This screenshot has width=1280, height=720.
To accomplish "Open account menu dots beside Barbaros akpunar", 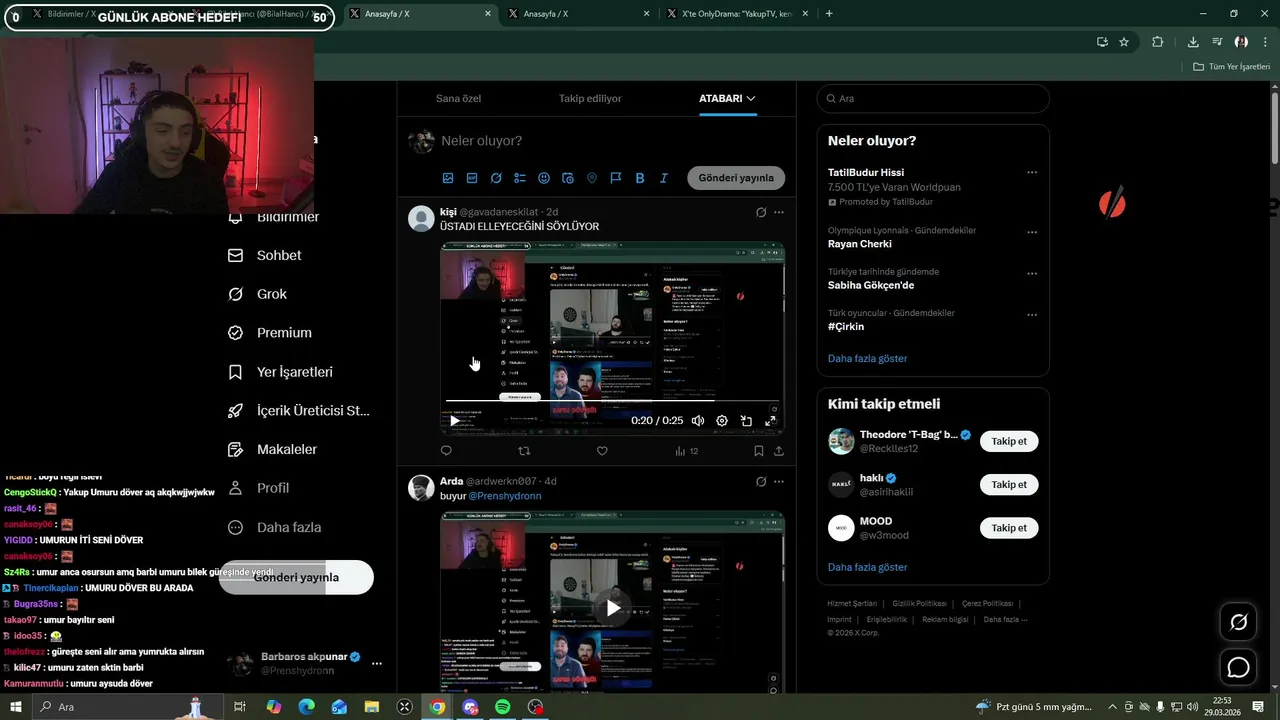I will point(377,663).
